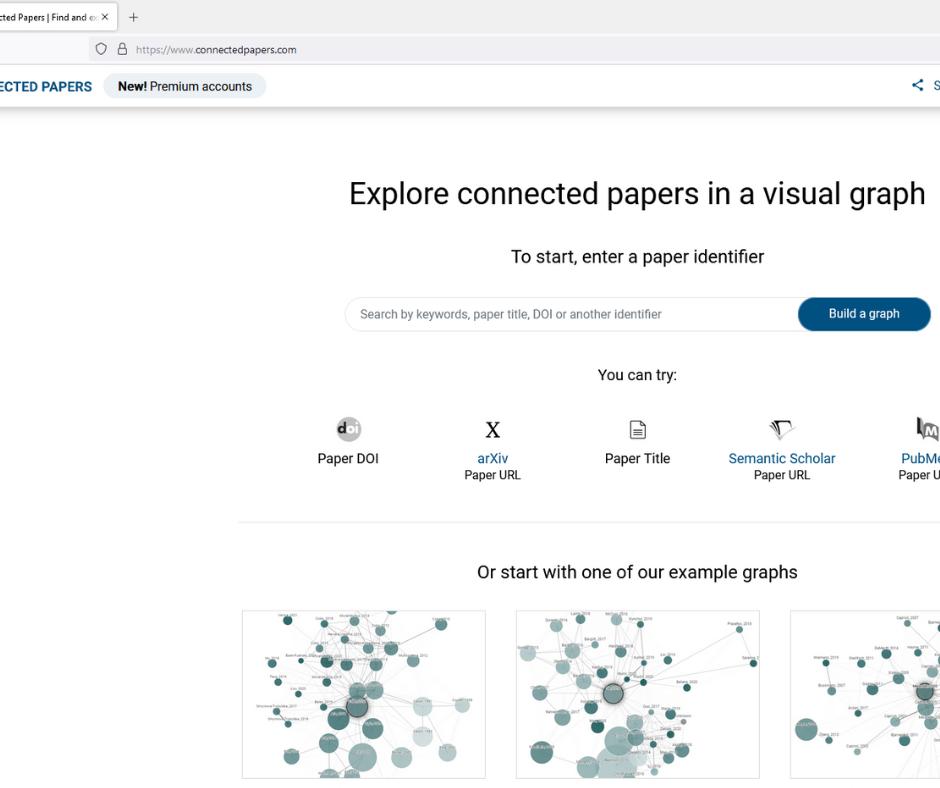Screen dimensions: 940x788
Task: Click the Paper Title label
Action: point(637,458)
